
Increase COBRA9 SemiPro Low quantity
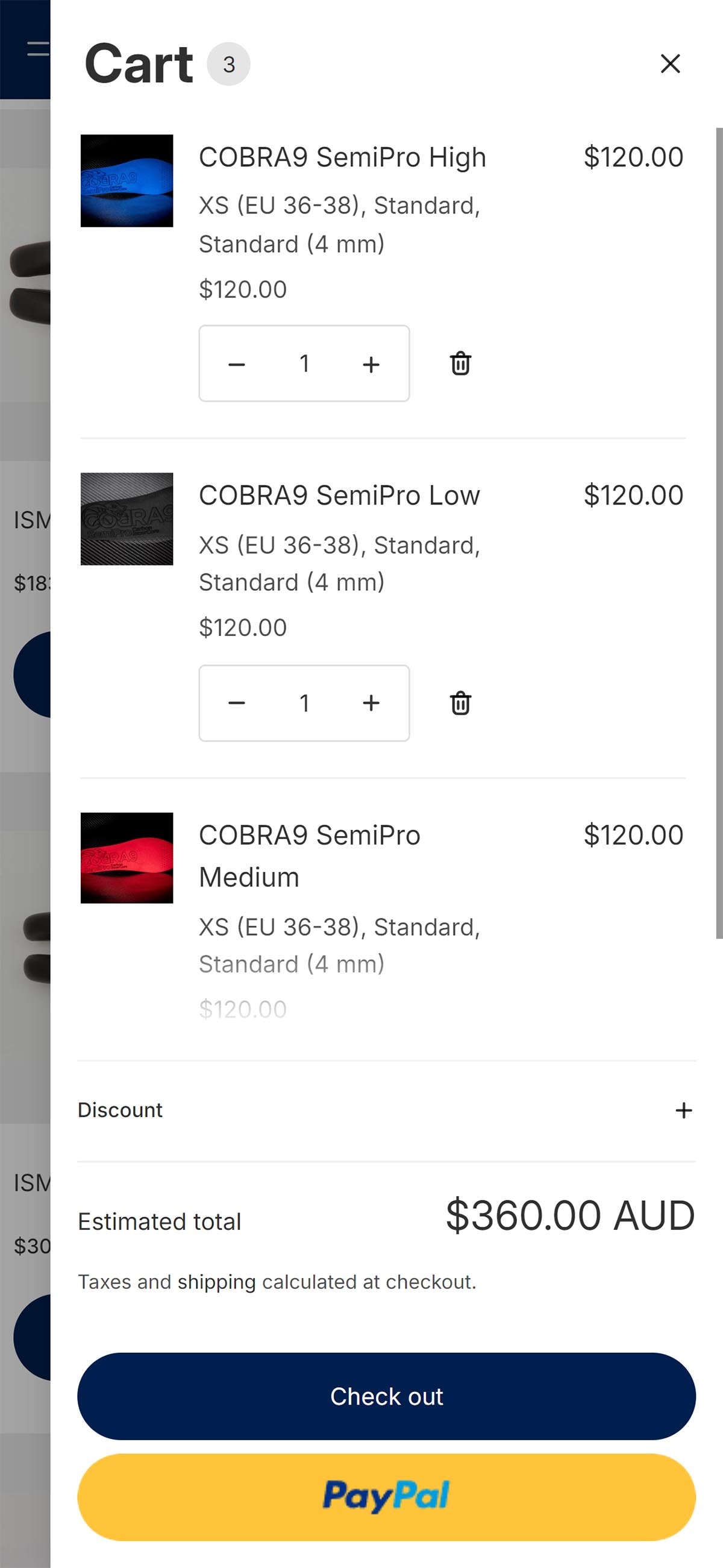[x=371, y=703]
